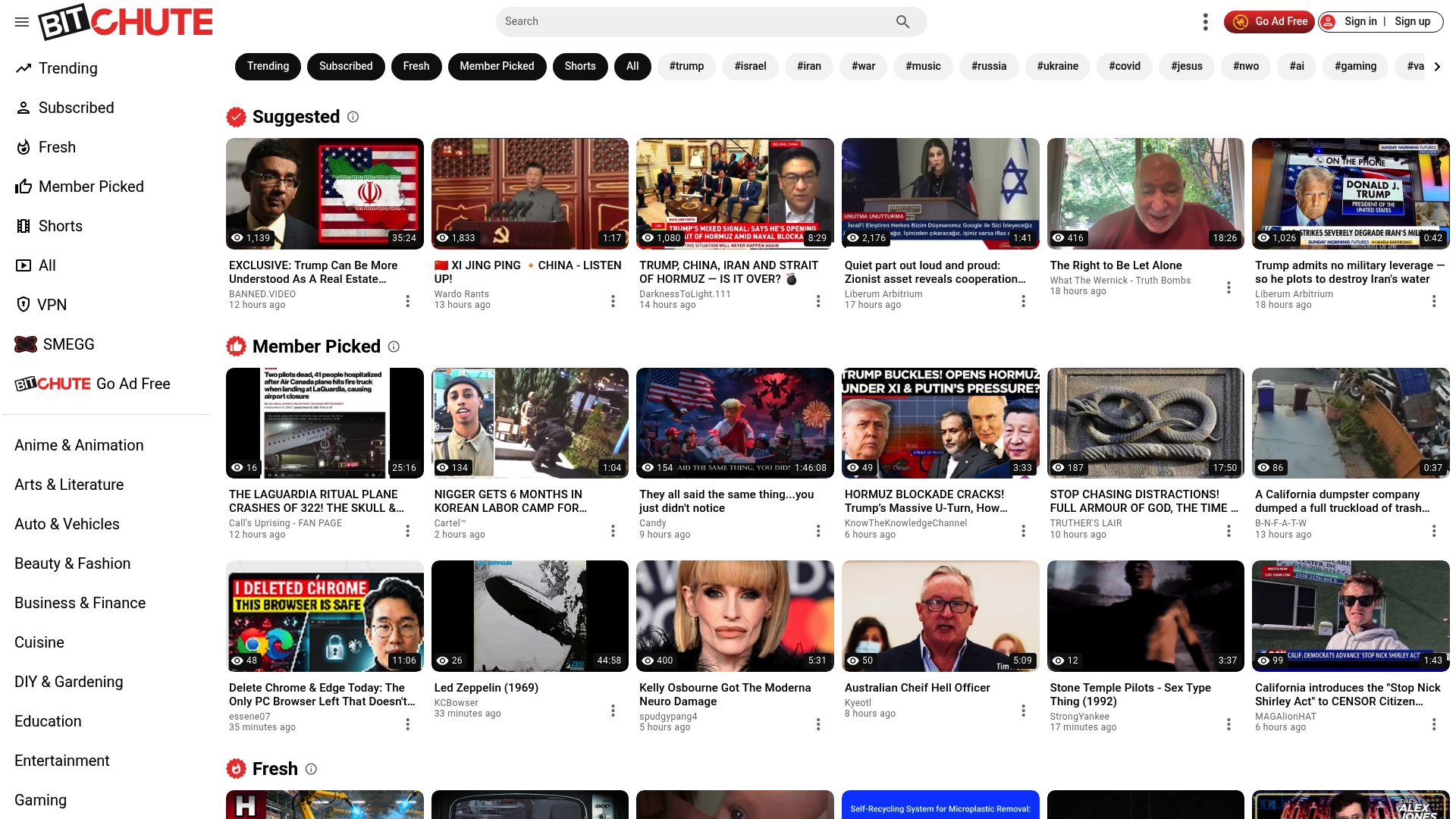
Task: Click the #trump hashtag chip
Action: click(x=686, y=67)
